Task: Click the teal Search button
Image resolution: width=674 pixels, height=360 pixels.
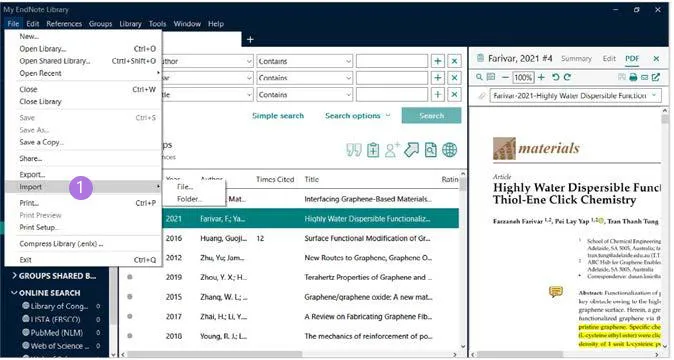Action: (x=431, y=116)
